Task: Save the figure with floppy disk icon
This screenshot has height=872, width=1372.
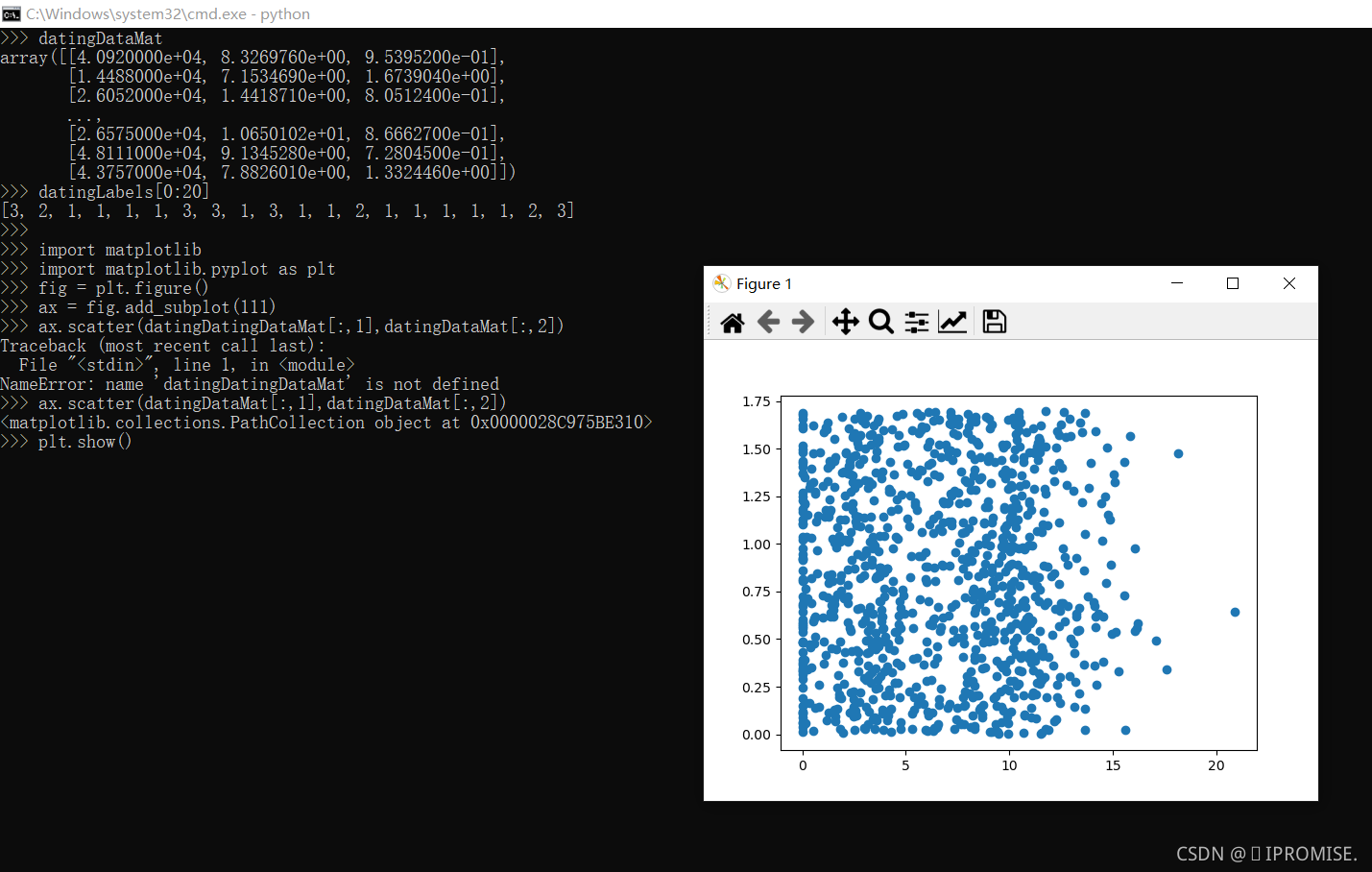Action: click(x=995, y=322)
